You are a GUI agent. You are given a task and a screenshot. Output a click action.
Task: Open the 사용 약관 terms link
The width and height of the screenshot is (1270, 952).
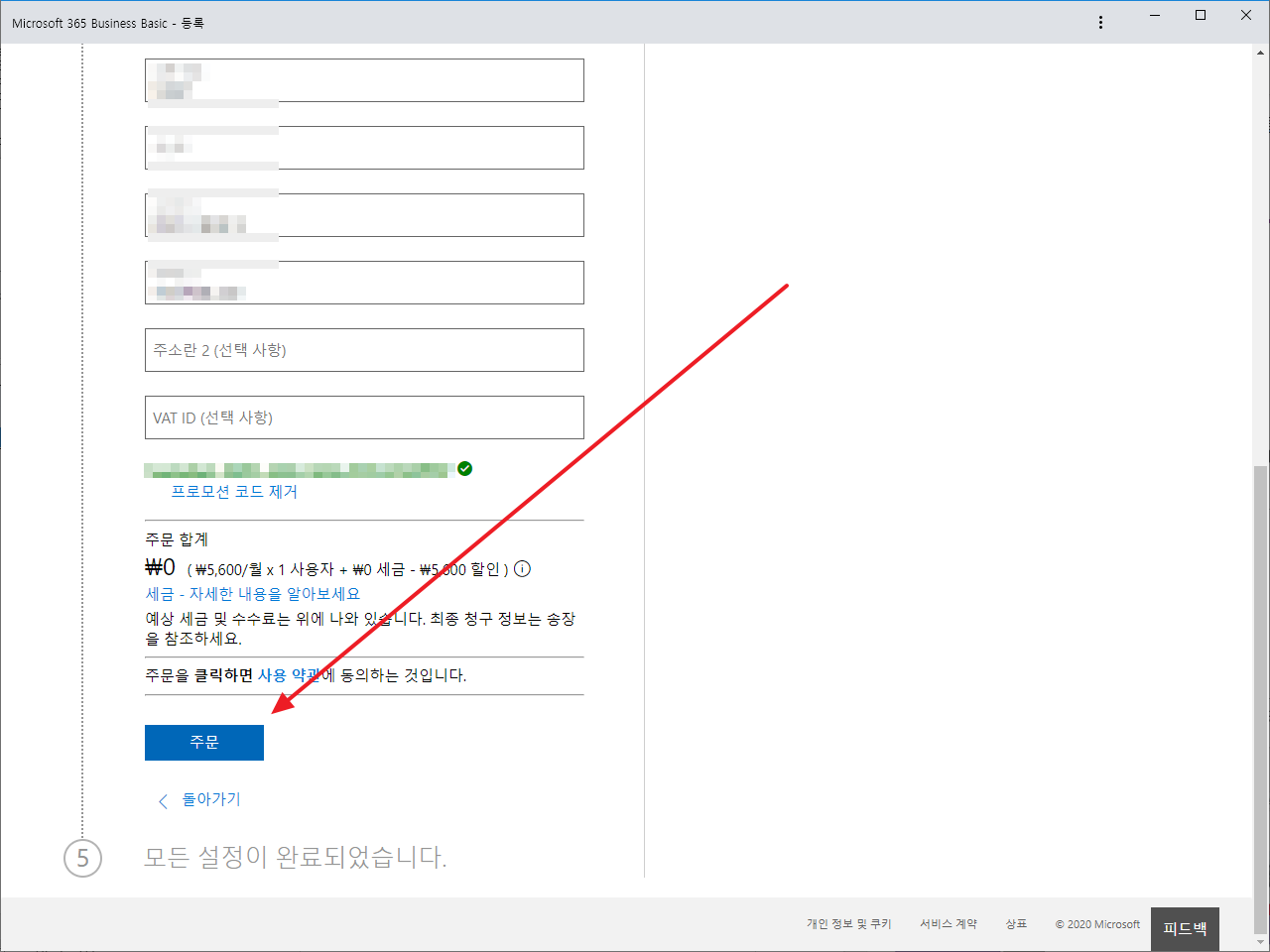point(290,675)
